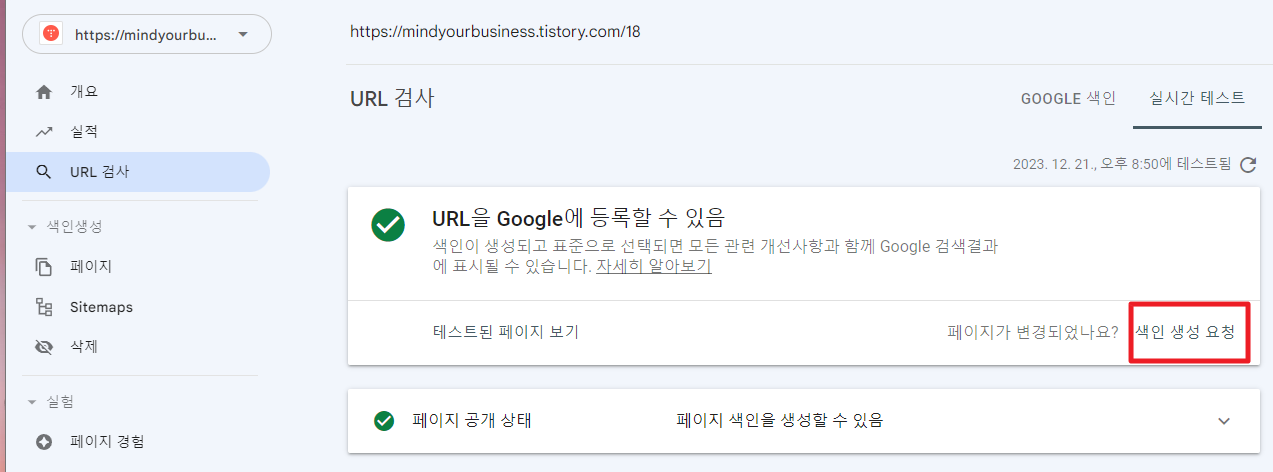The height and width of the screenshot is (472, 1273).
Task: Open the property selector dropdown for mindyourbu...
Action: tap(147, 34)
